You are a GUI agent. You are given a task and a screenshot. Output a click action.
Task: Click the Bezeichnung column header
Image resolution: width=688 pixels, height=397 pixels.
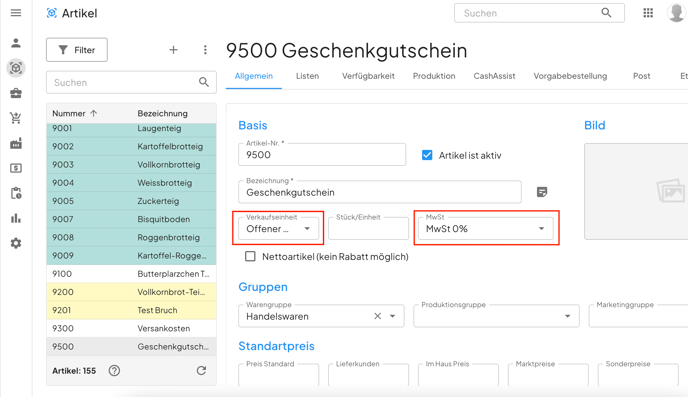point(162,113)
